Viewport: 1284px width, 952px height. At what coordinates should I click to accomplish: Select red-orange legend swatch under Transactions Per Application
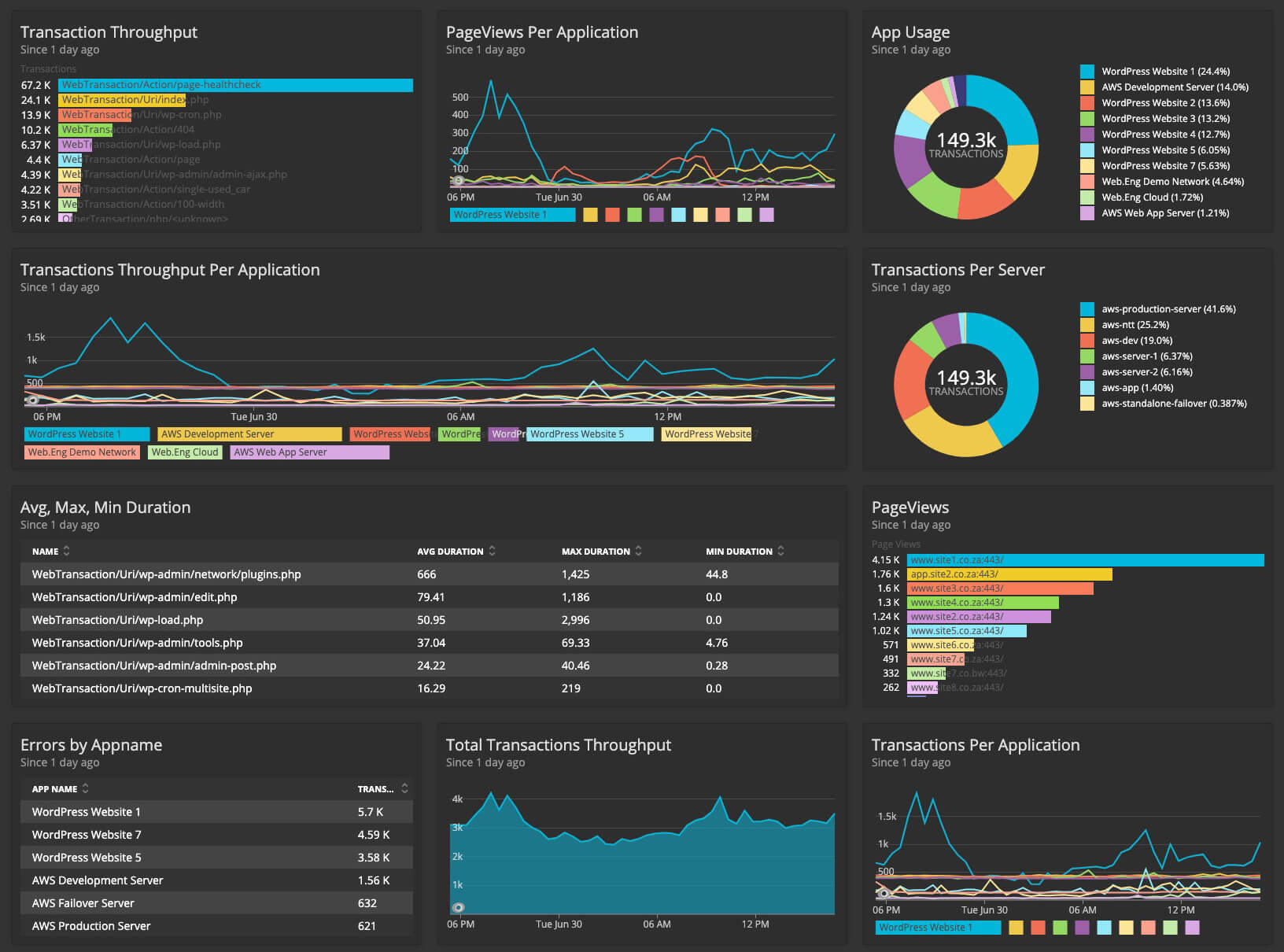point(1038,928)
